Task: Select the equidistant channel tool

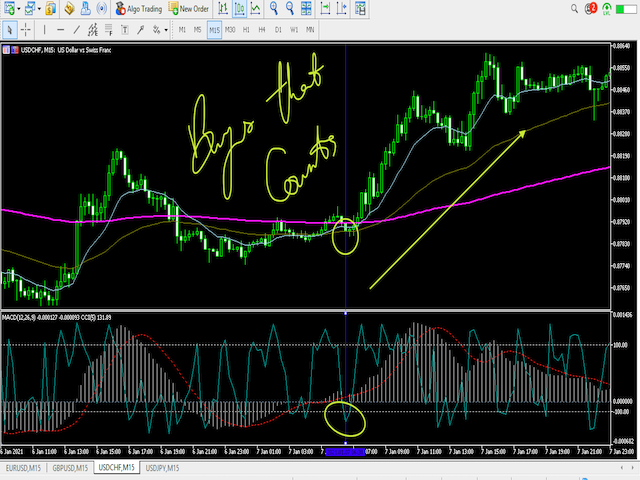Action: point(93,30)
